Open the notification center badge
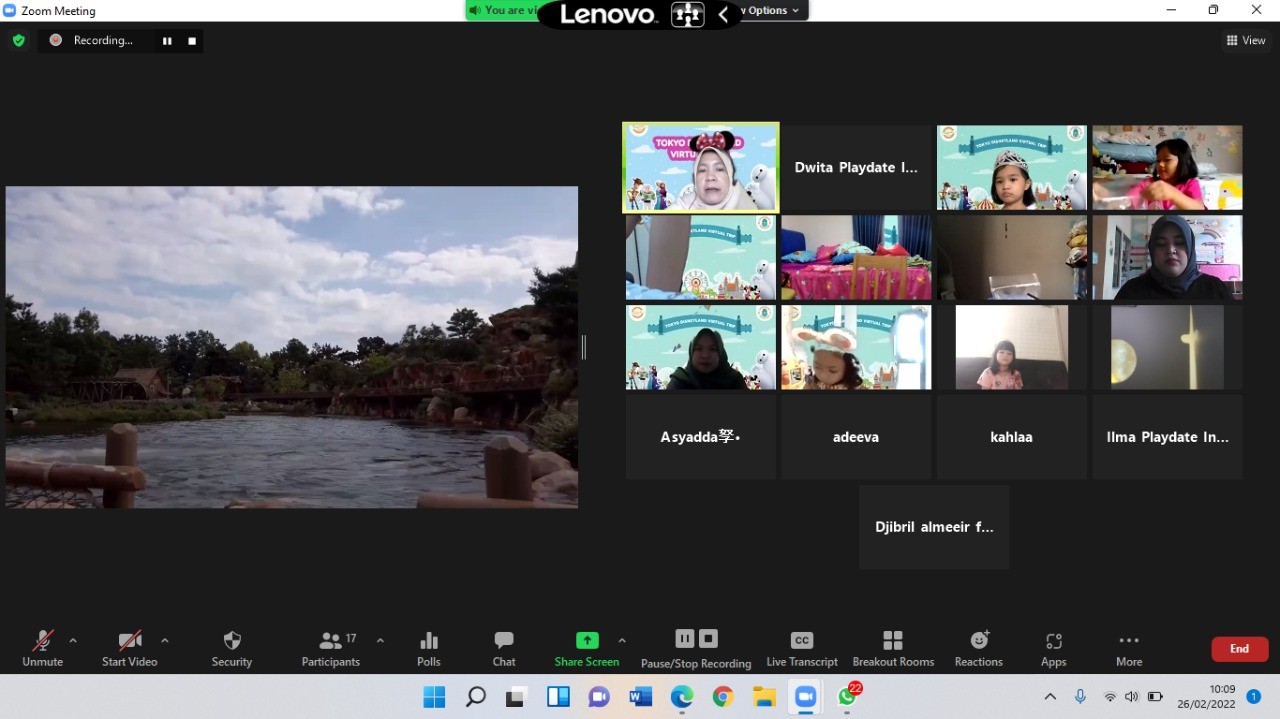 pyautogui.click(x=1253, y=696)
